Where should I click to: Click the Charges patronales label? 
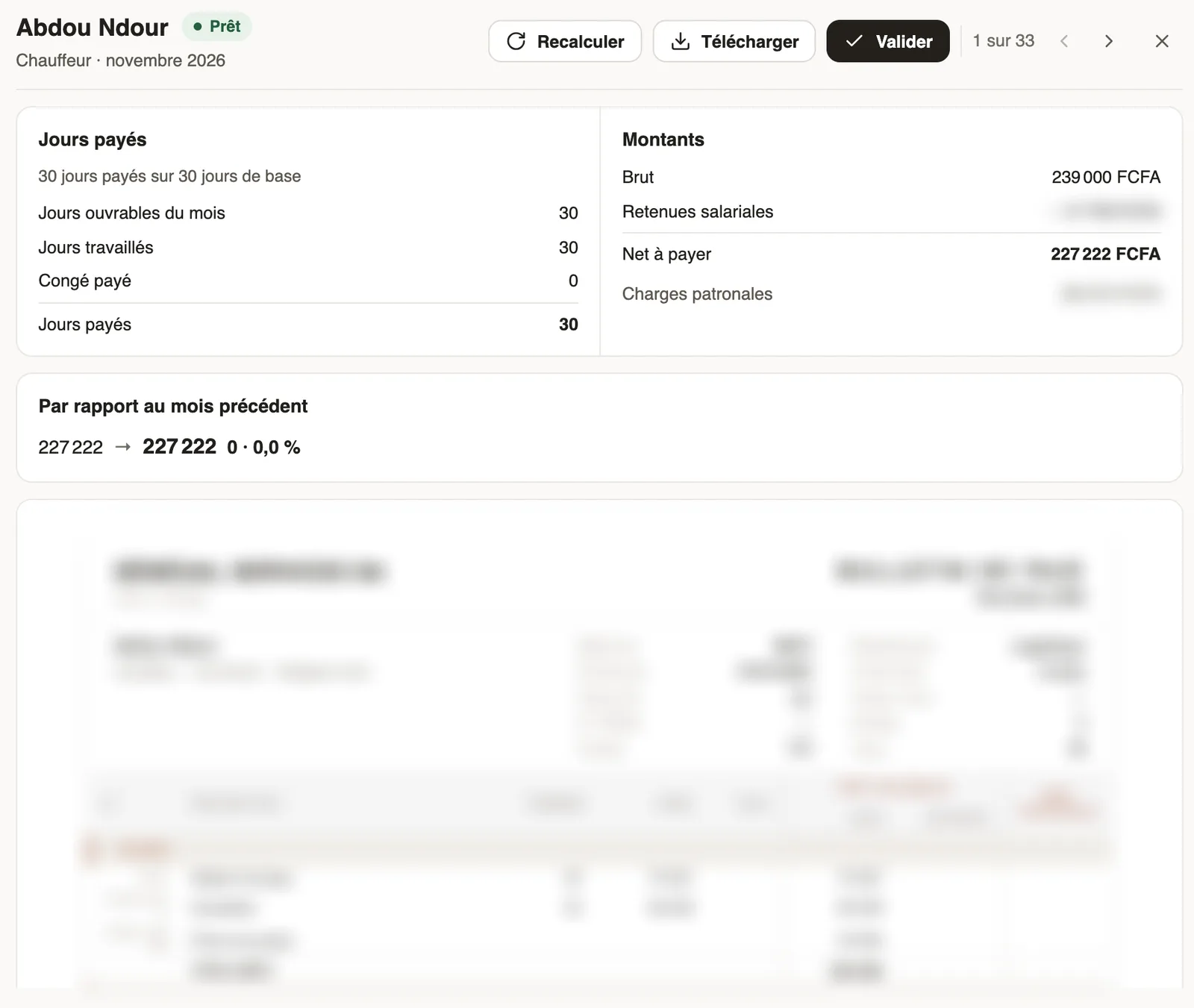click(x=698, y=294)
